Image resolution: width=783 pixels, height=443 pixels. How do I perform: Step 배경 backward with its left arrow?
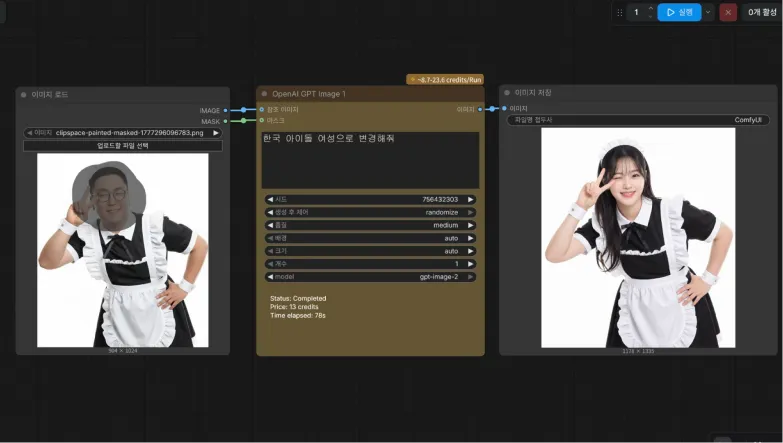click(270, 239)
